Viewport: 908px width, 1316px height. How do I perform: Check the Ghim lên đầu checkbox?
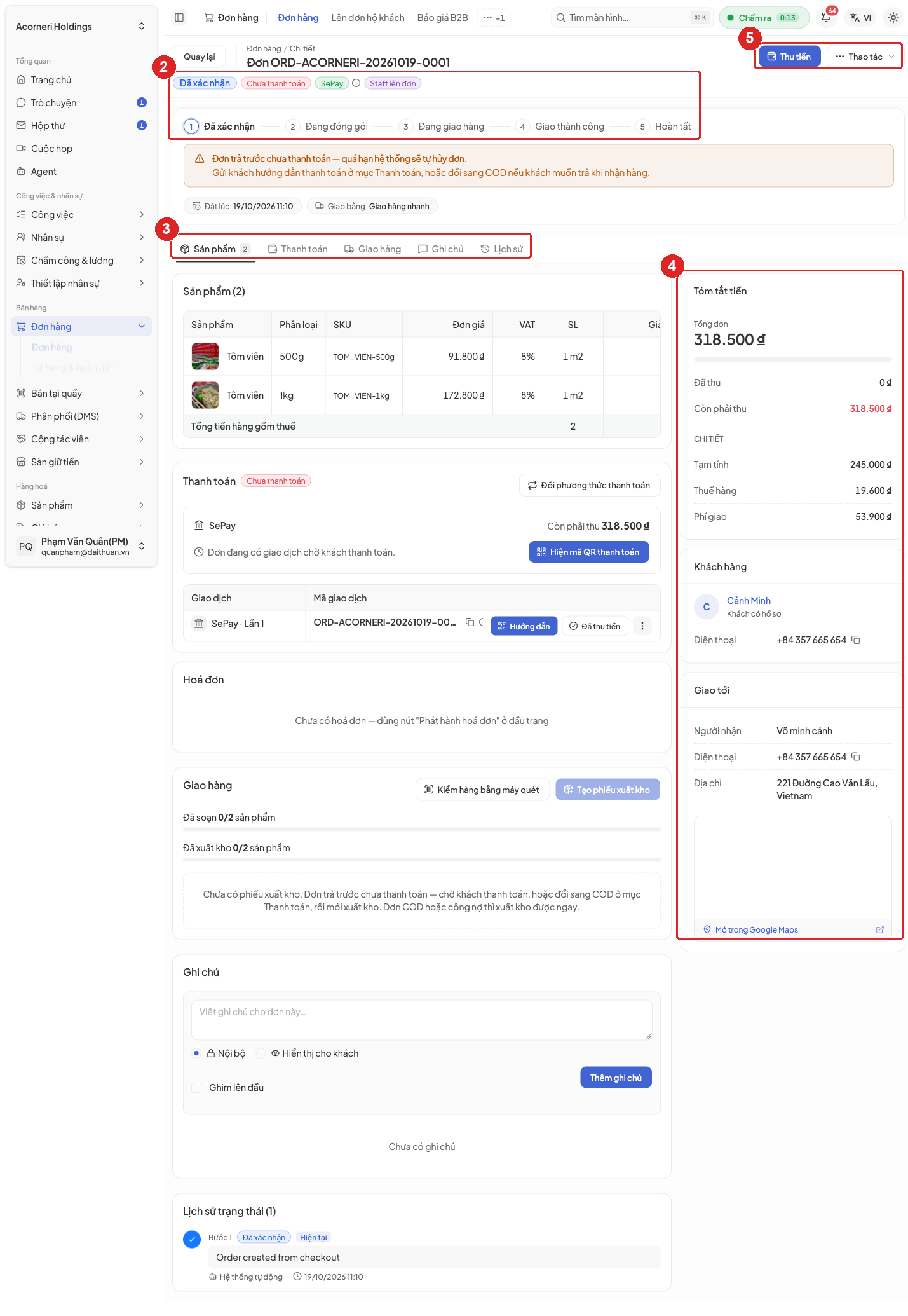pos(197,1088)
